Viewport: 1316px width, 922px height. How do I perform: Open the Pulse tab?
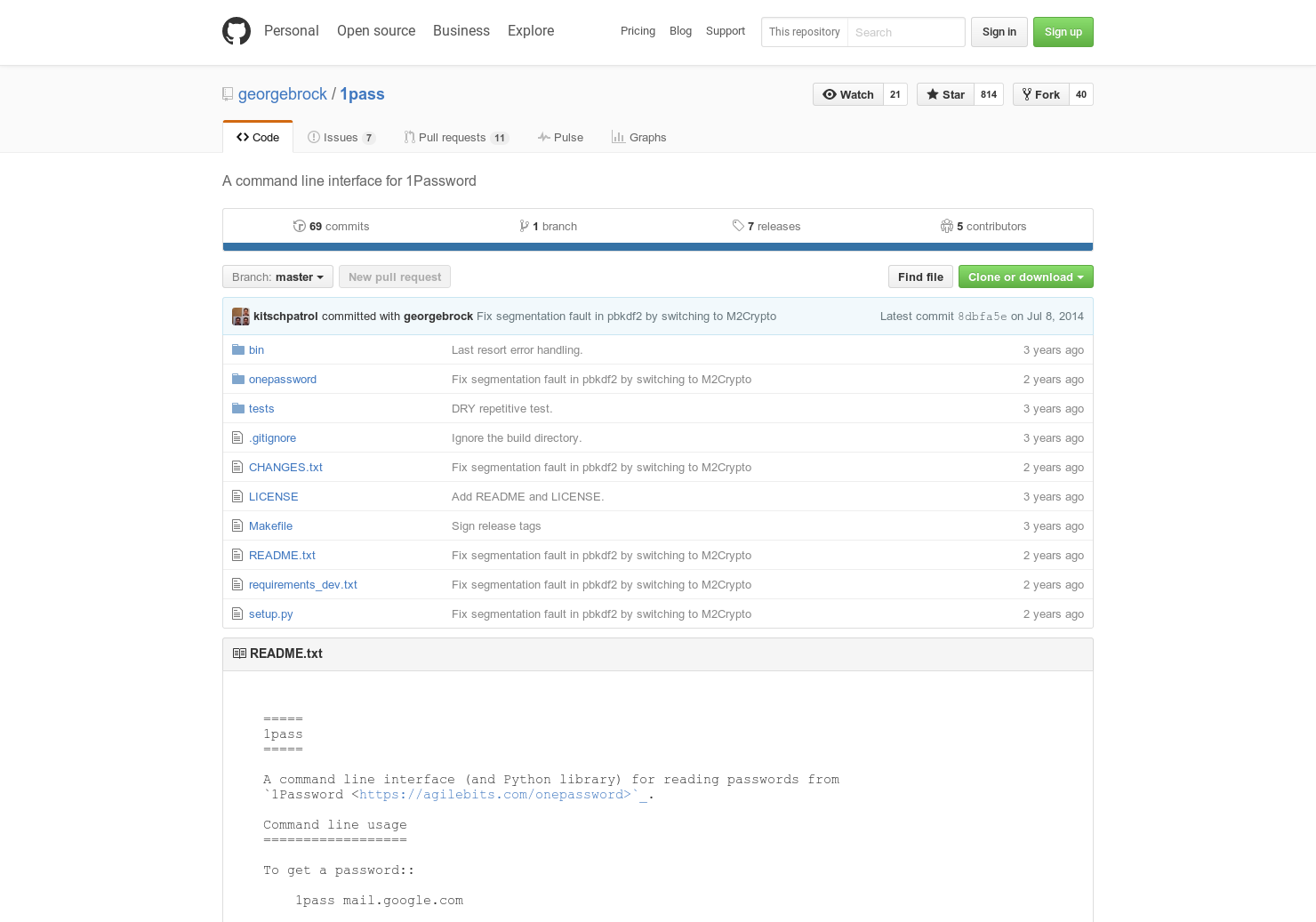pyautogui.click(x=560, y=137)
